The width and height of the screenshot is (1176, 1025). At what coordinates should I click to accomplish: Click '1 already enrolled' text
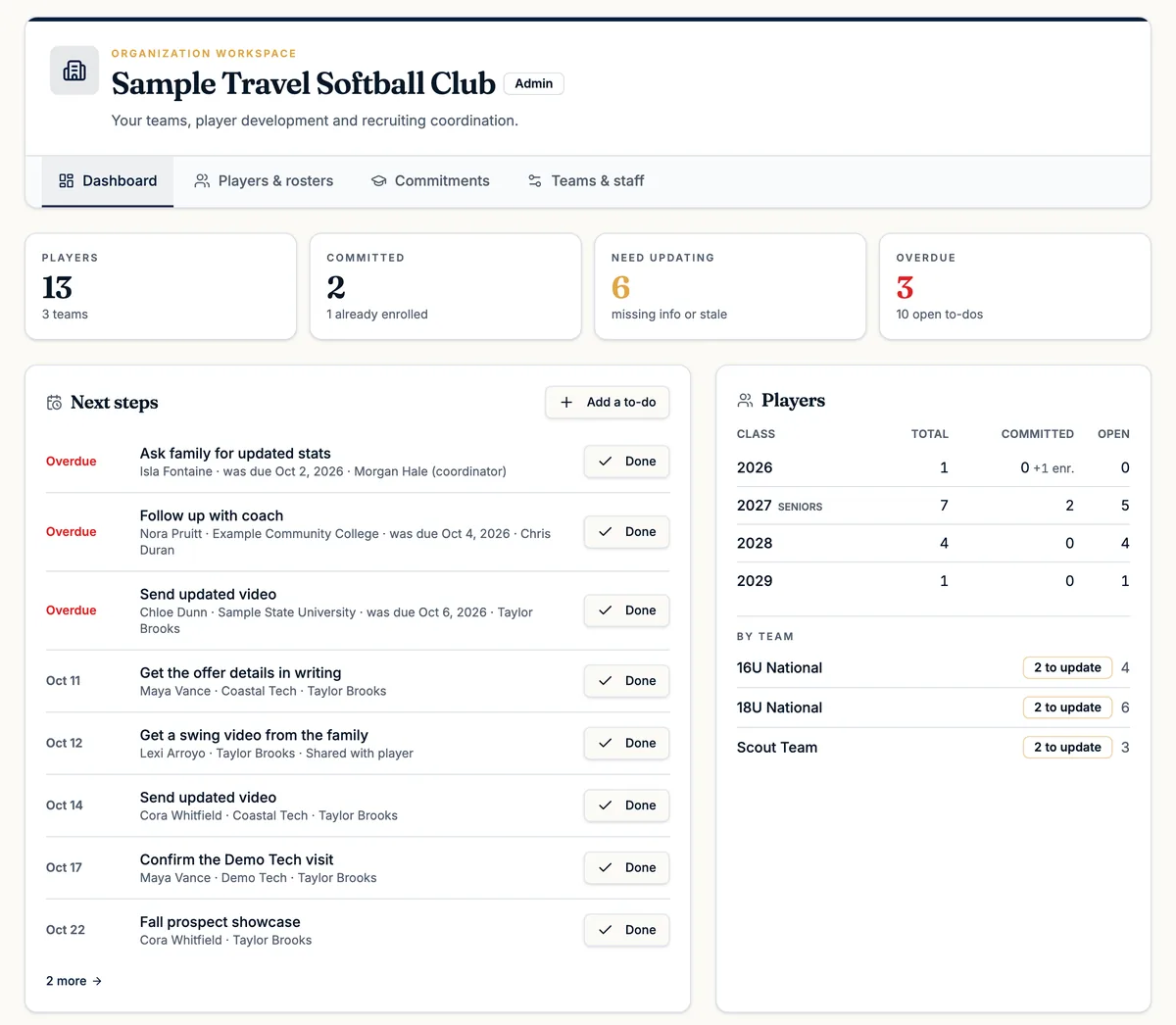pos(377,315)
